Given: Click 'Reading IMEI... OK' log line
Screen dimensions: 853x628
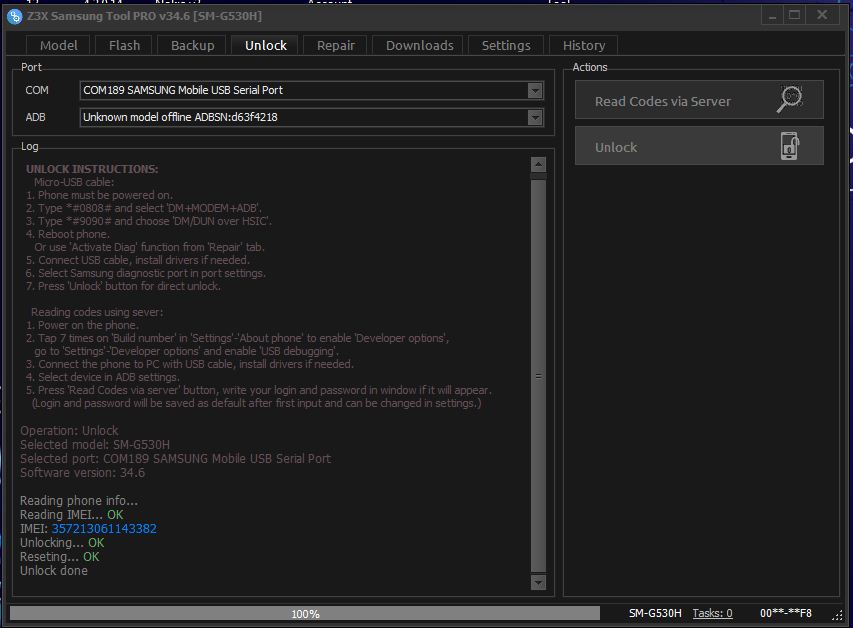Looking at the screenshot, I should pyautogui.click(x=72, y=515).
